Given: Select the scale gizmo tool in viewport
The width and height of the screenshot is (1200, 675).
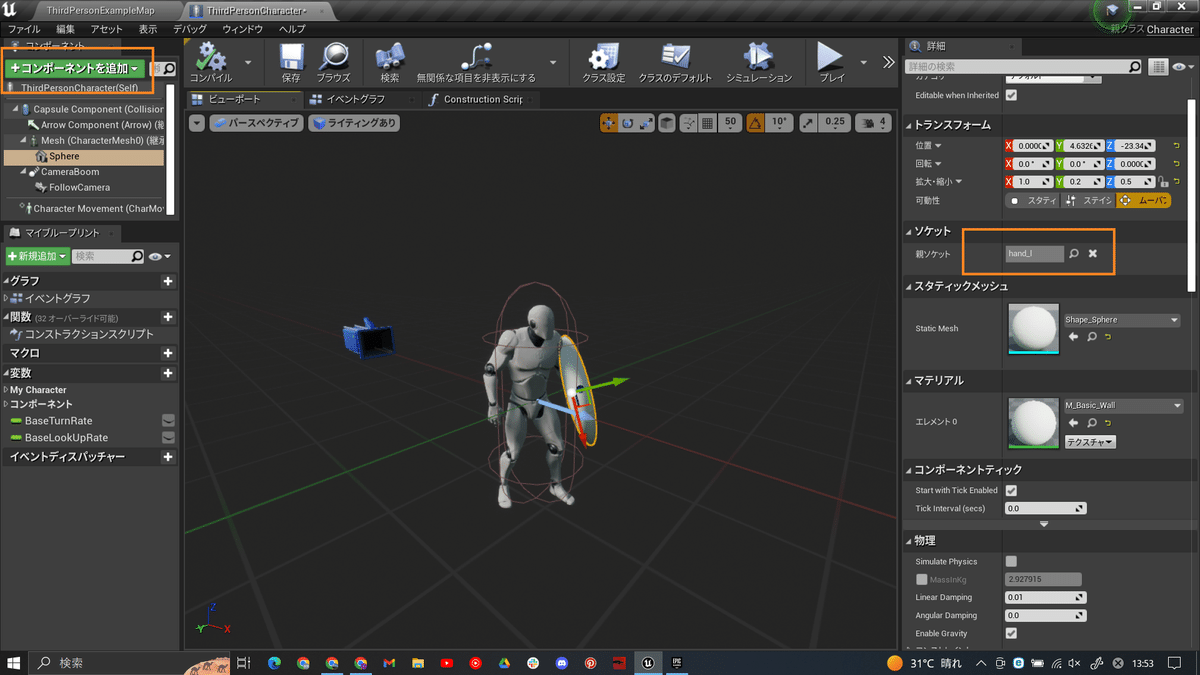Looking at the screenshot, I should (x=646, y=123).
